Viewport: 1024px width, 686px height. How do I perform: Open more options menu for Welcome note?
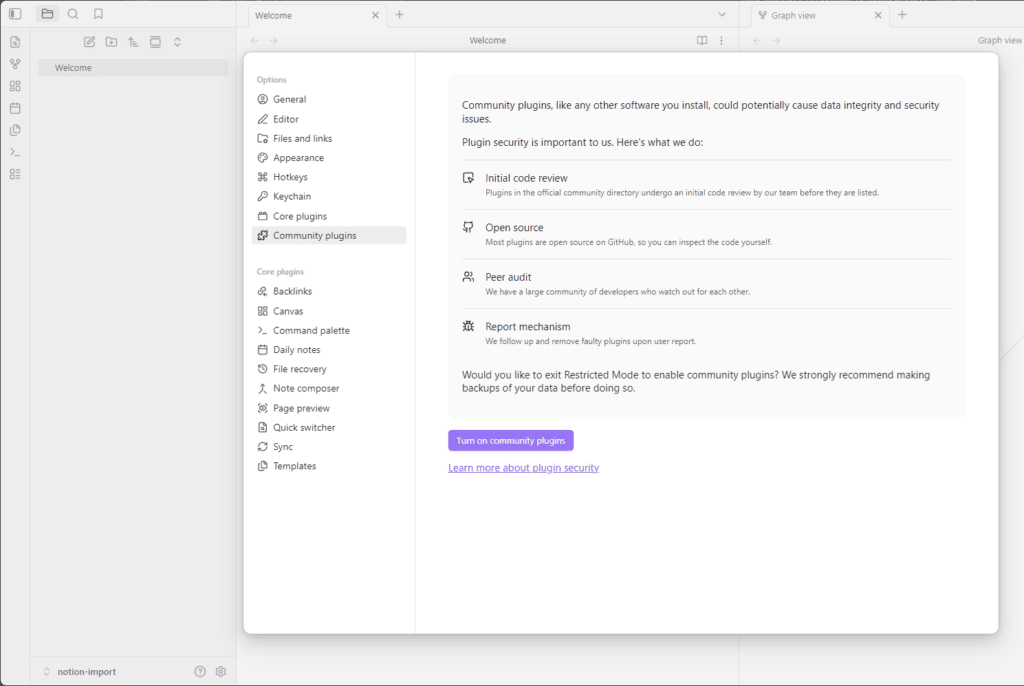click(x=722, y=41)
